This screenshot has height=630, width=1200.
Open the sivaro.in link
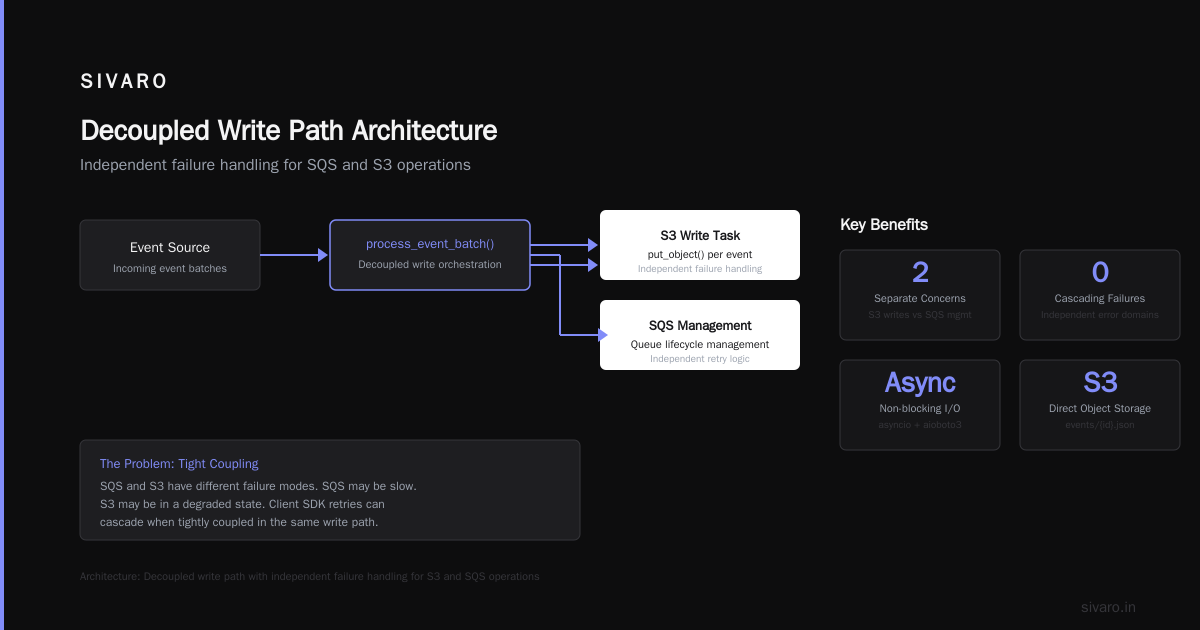pyautogui.click(x=1108, y=607)
